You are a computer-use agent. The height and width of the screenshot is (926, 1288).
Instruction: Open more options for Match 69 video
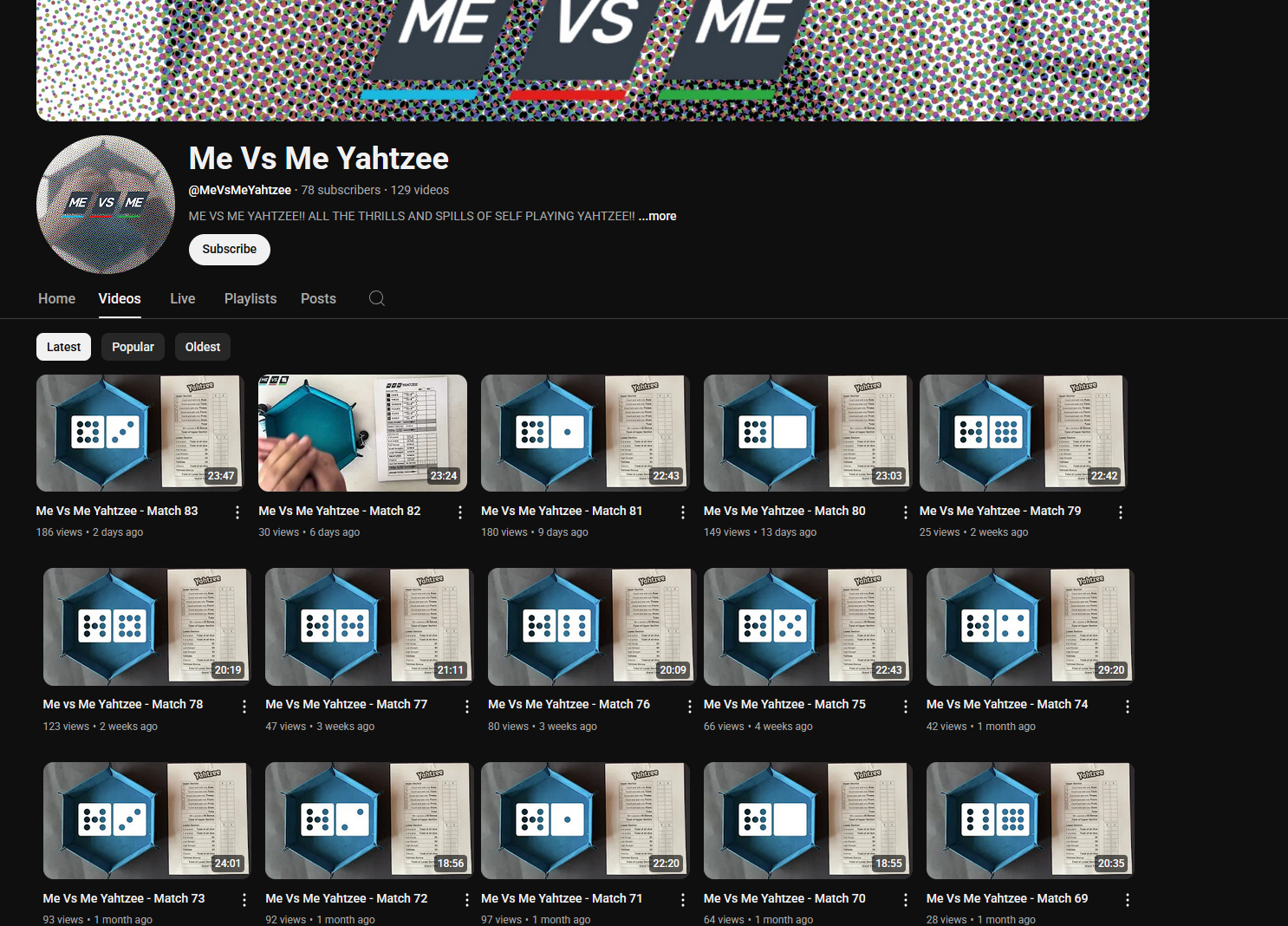click(x=1128, y=900)
